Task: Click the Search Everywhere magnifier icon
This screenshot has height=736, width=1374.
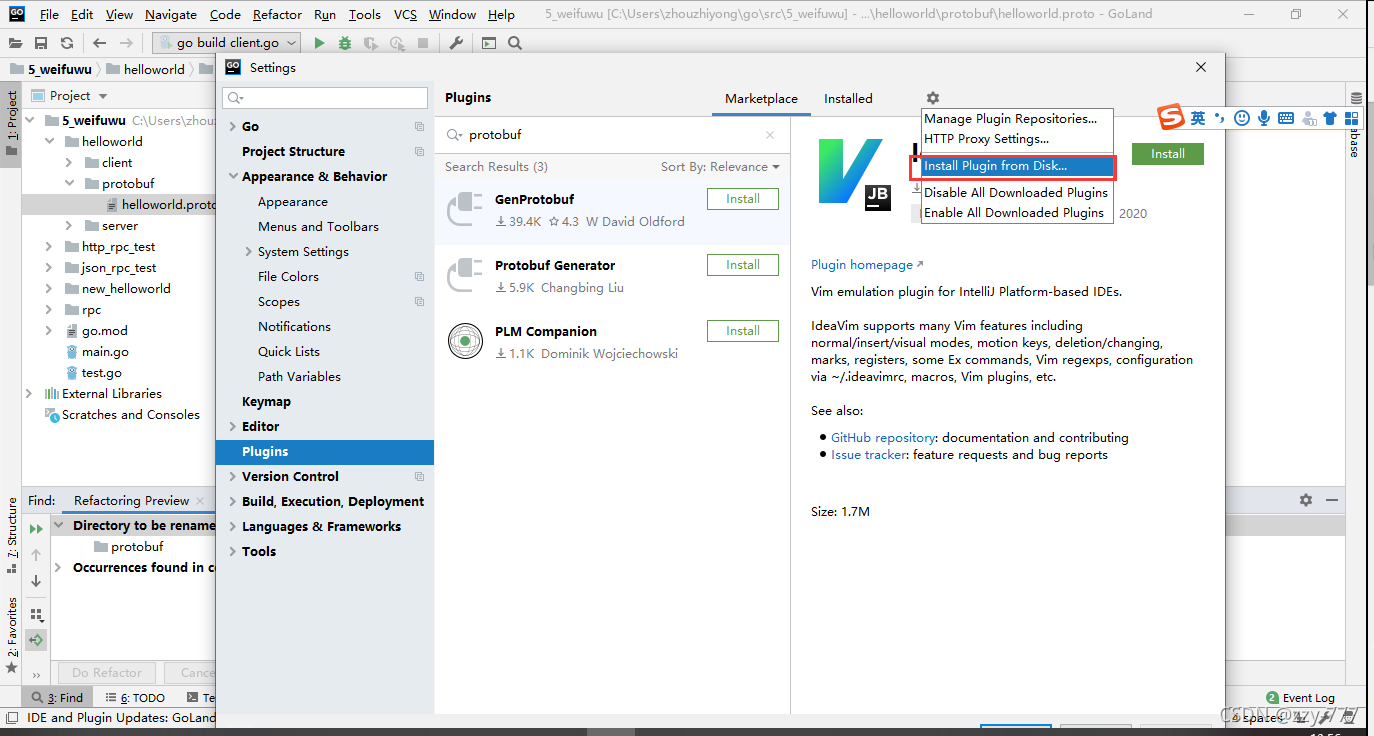Action: click(515, 43)
